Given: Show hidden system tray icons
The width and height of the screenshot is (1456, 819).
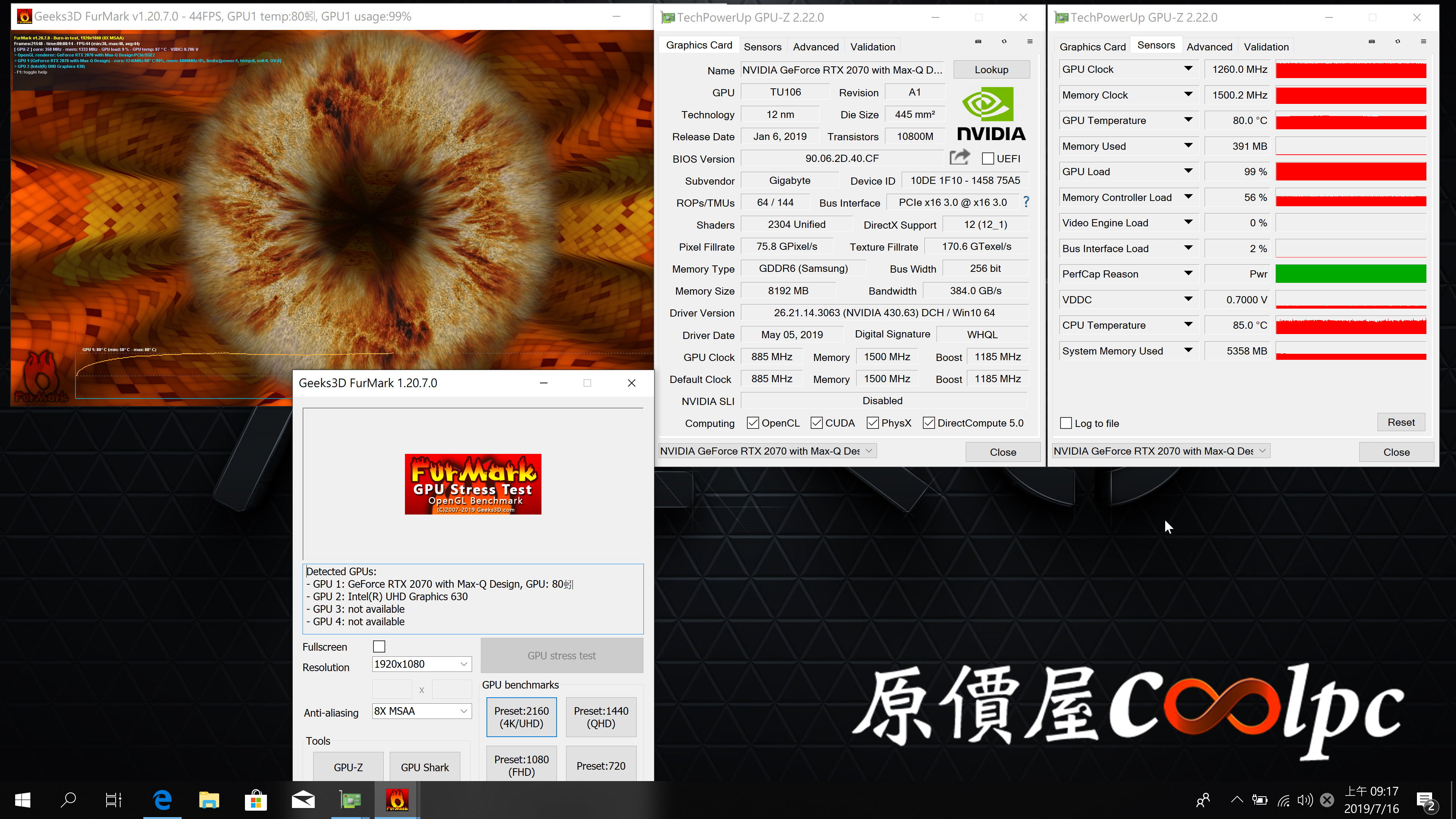Looking at the screenshot, I should [x=1237, y=800].
